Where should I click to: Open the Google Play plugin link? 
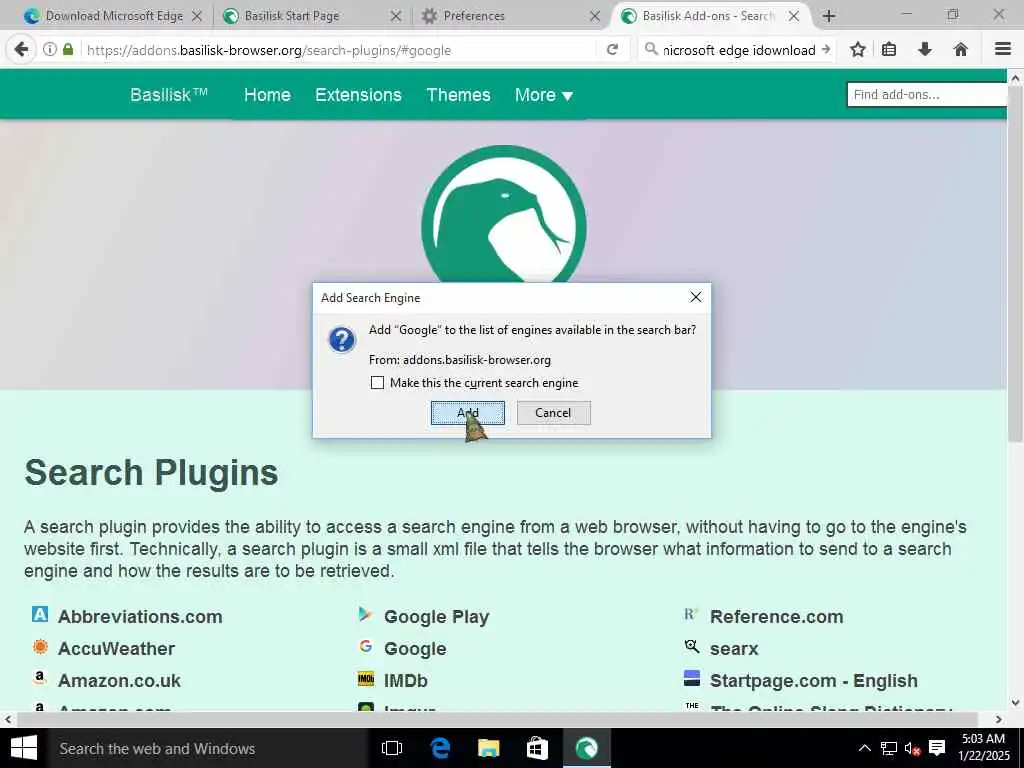point(436,616)
